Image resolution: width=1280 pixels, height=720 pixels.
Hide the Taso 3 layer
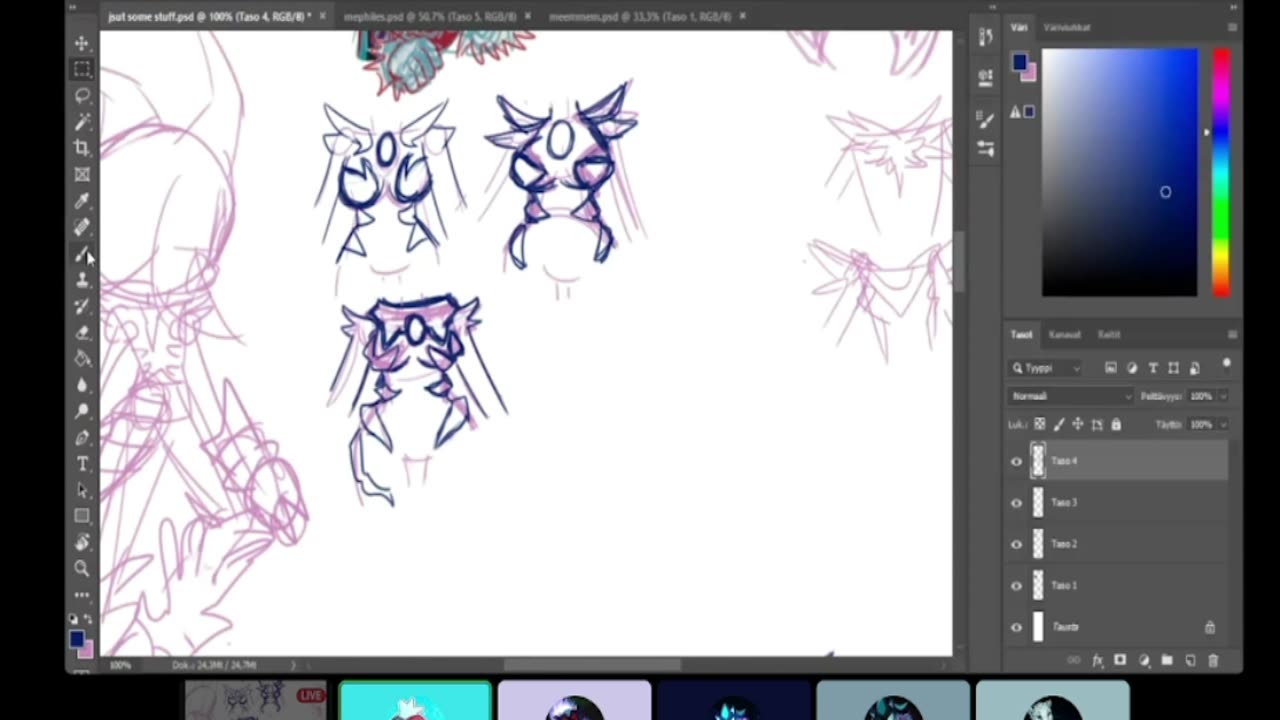[x=1017, y=503]
